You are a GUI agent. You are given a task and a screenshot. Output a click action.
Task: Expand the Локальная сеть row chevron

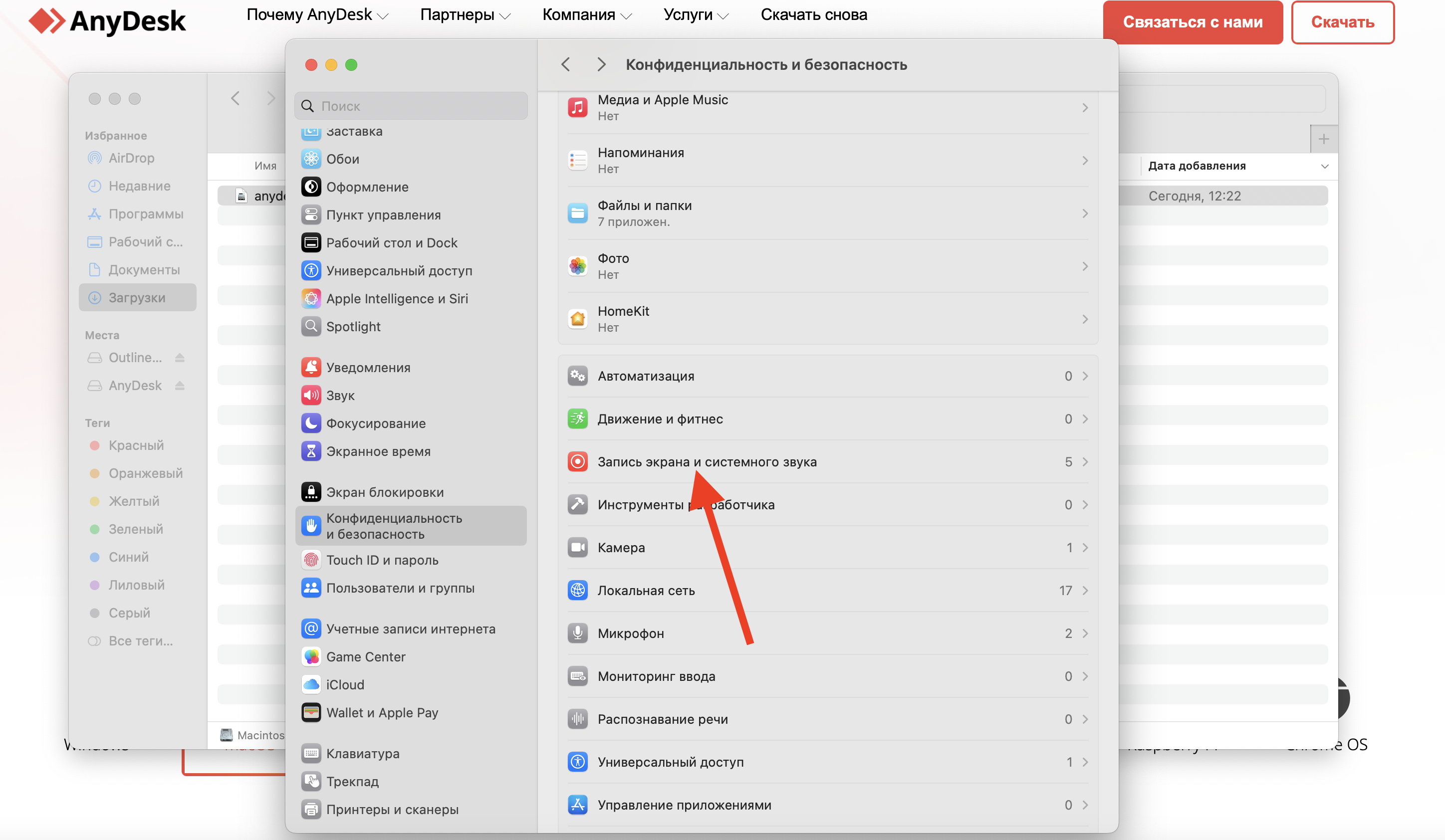point(1085,591)
